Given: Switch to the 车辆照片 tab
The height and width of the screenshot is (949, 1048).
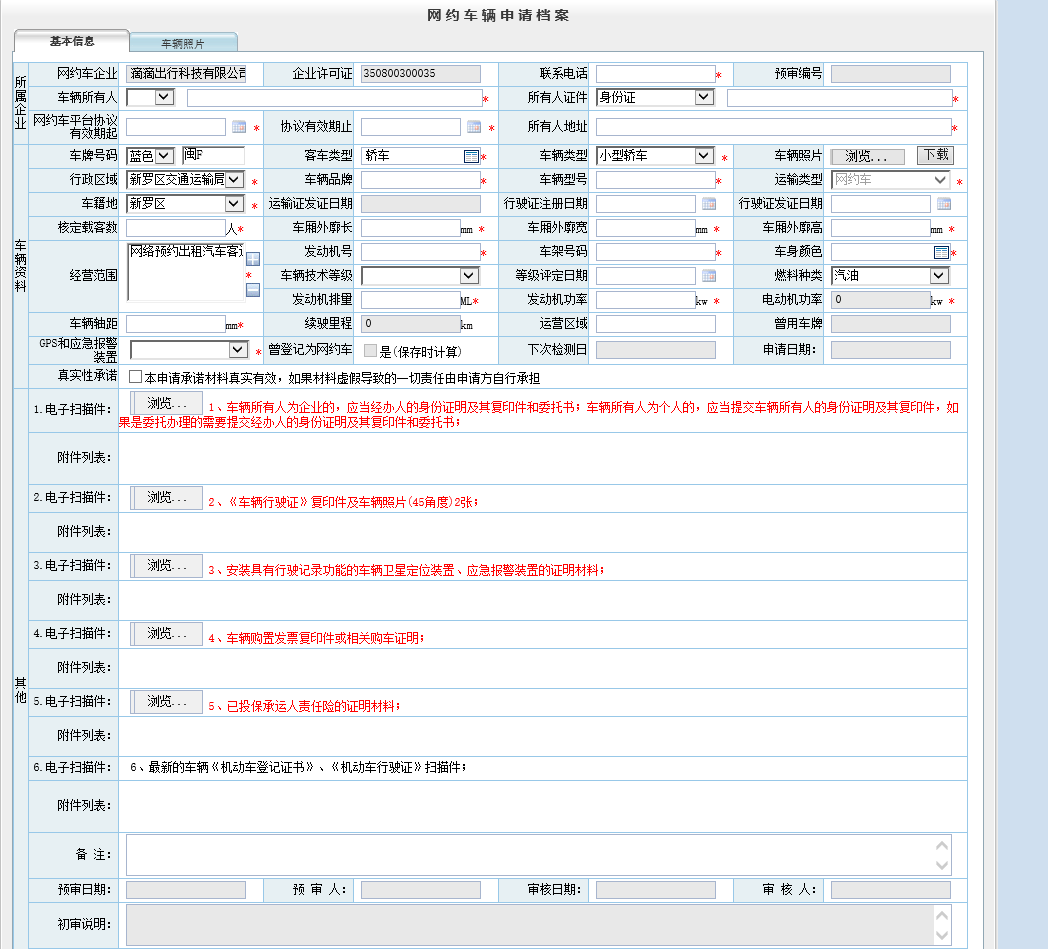Looking at the screenshot, I should [183, 44].
